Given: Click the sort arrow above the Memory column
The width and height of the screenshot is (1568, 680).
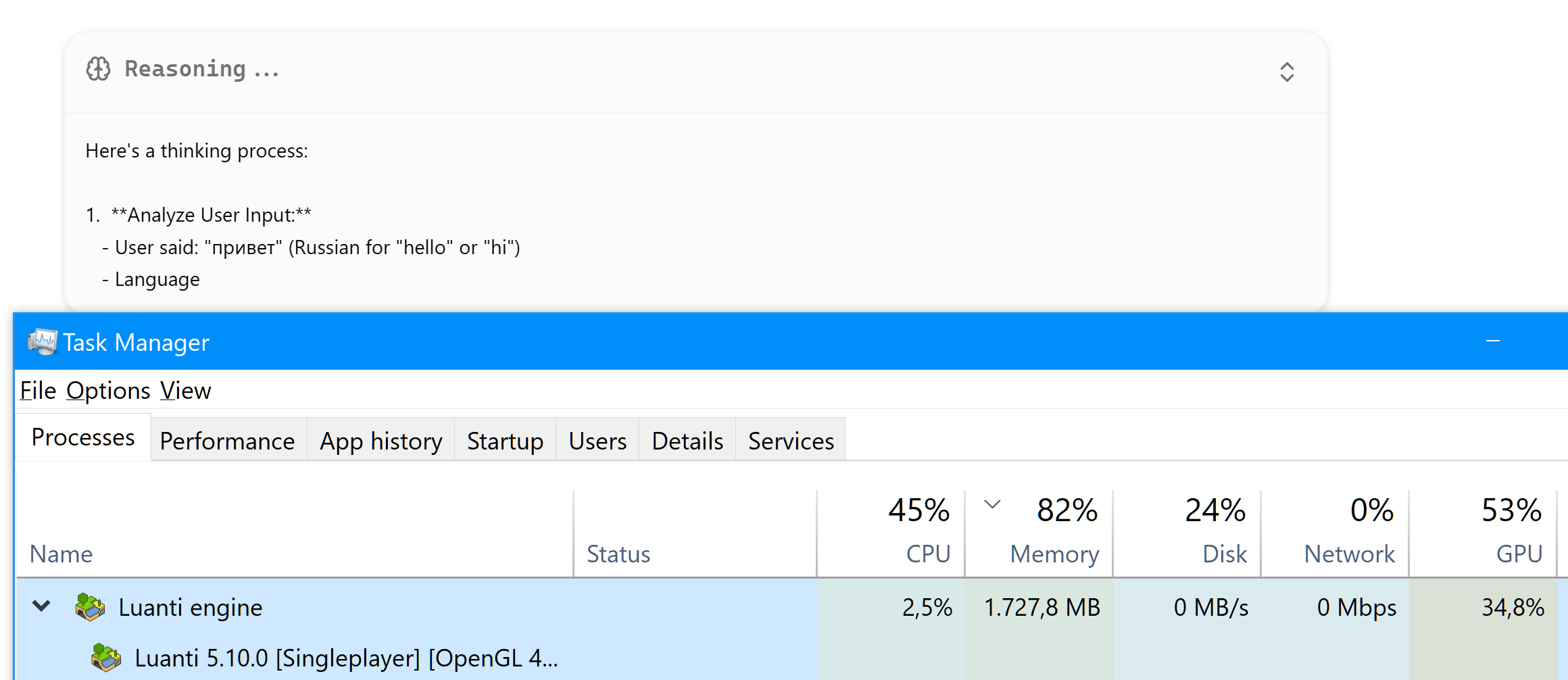Looking at the screenshot, I should point(992,504).
